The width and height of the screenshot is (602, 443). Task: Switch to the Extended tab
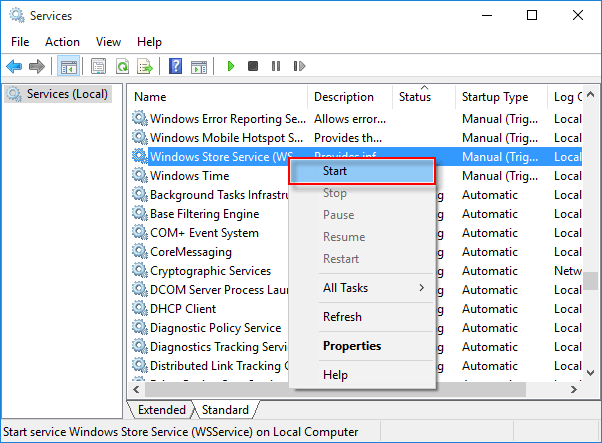coord(161,410)
